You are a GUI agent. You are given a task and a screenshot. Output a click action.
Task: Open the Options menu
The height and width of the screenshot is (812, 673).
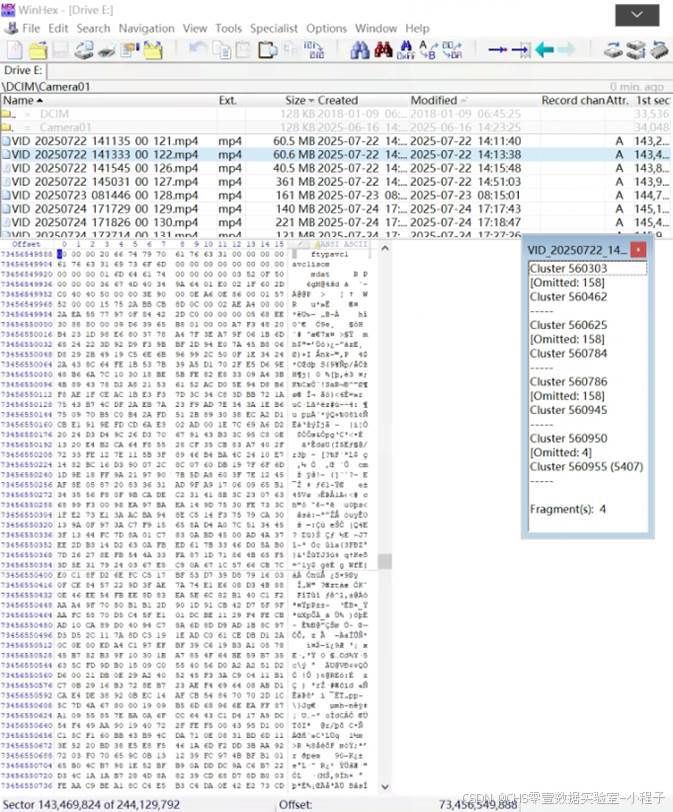click(326, 28)
